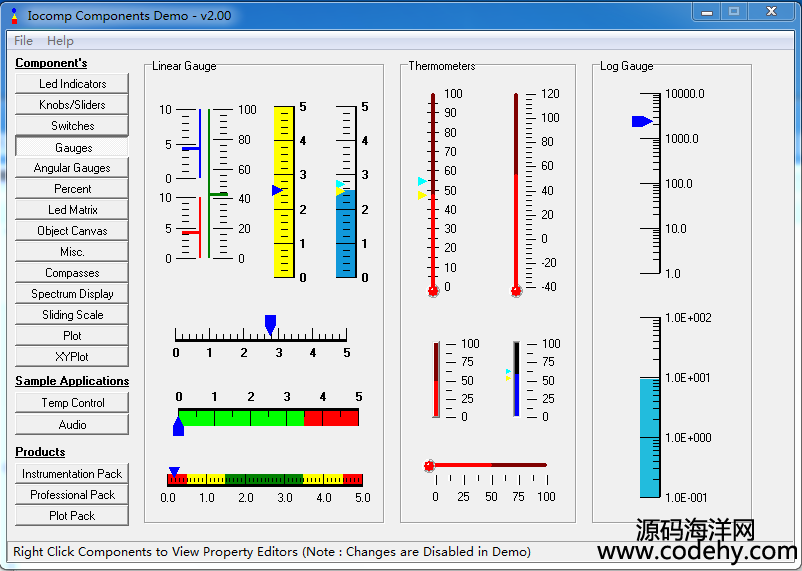Click the Thermometers group label
The width and height of the screenshot is (802, 571).
[x=442, y=66]
